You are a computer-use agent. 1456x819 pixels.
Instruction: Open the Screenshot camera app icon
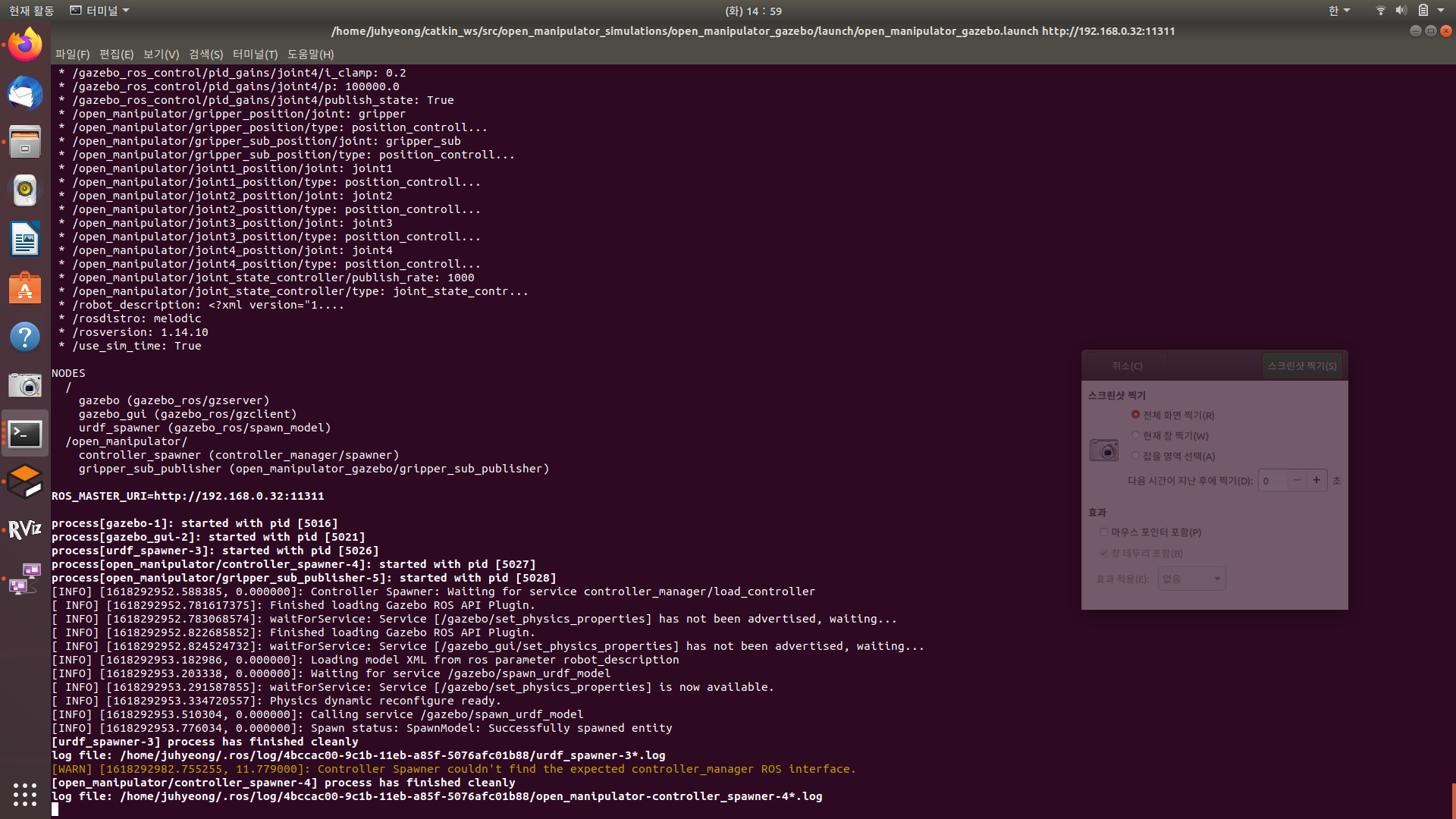25,385
